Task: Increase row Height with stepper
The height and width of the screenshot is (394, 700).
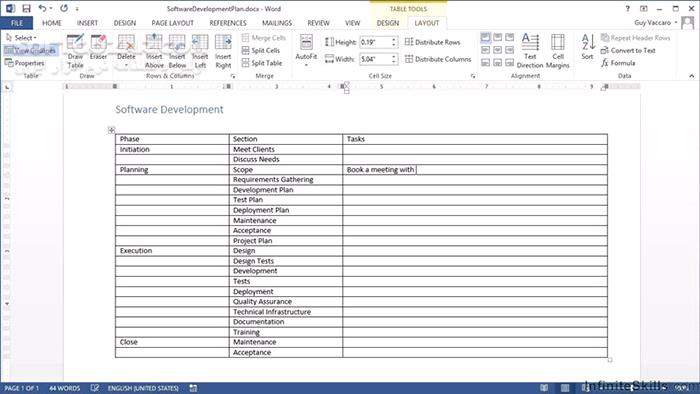Action: [x=394, y=40]
